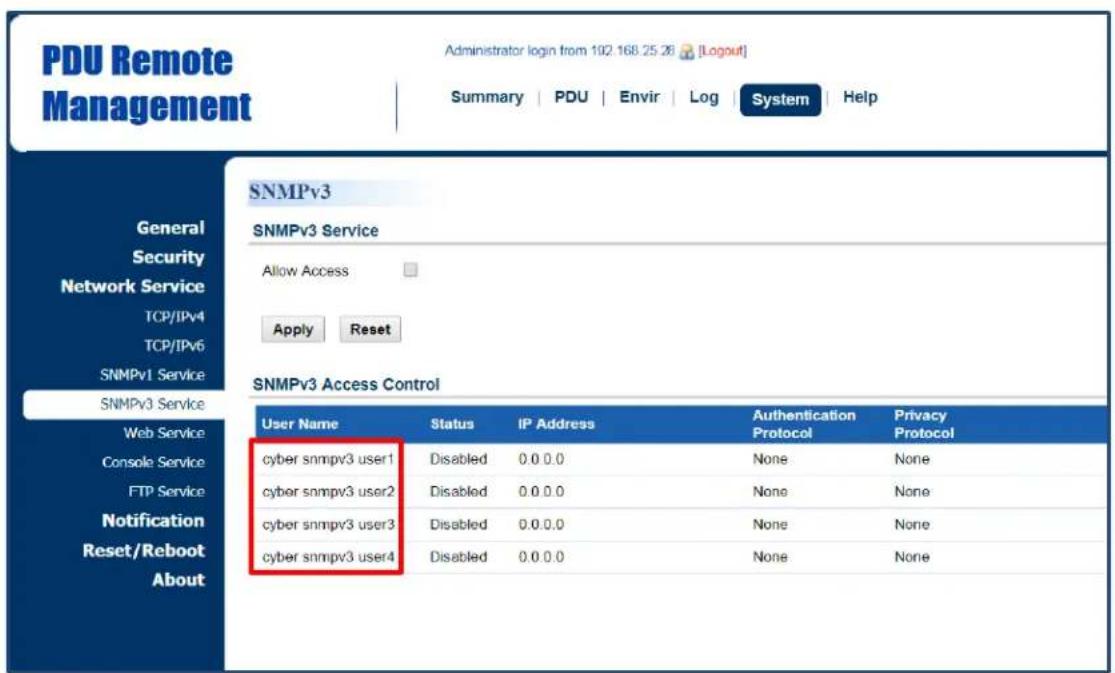The width and height of the screenshot is (1115, 673).
Task: Open Reset/Reboot in the sidebar
Action: point(144,551)
